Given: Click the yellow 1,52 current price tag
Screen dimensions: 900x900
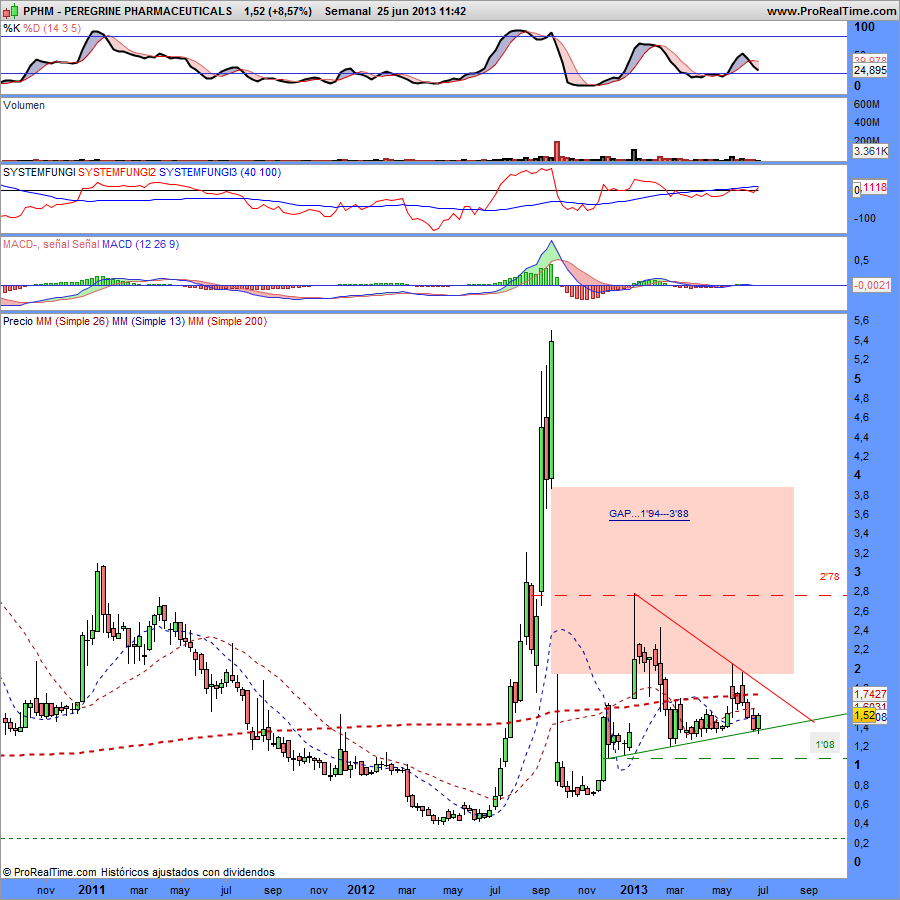Looking at the screenshot, I should point(864,716).
